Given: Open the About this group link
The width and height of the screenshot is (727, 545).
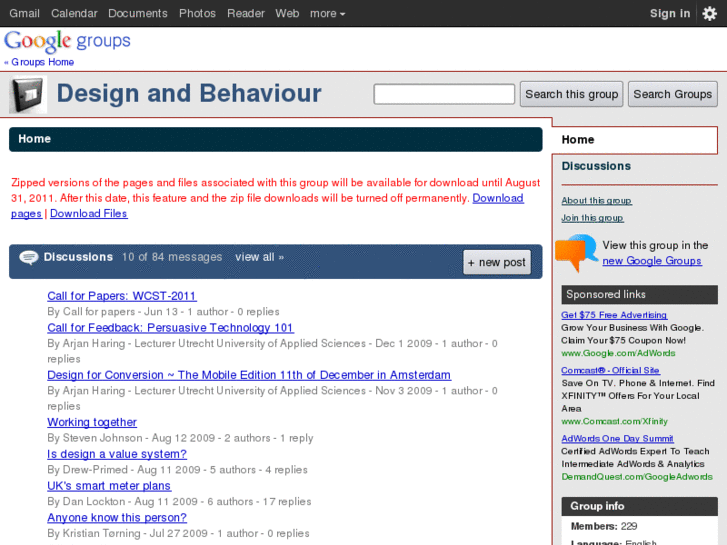Looking at the screenshot, I should click(596, 200).
